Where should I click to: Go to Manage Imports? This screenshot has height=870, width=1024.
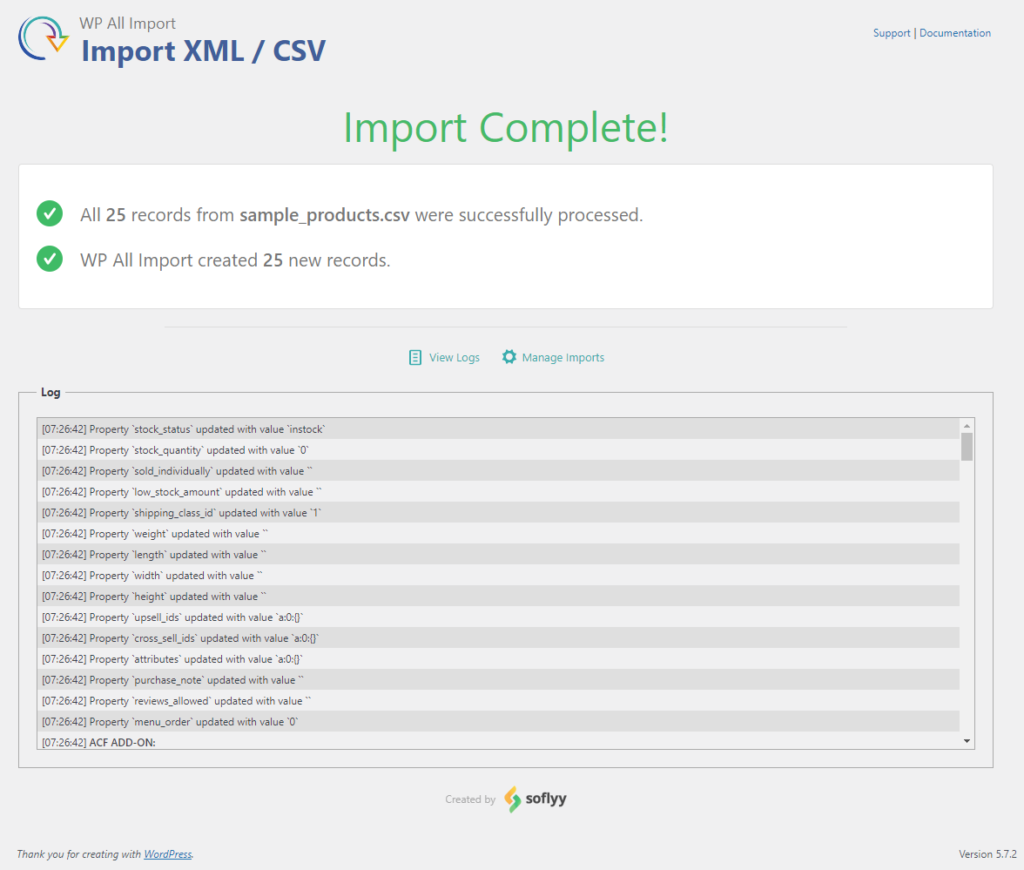(x=563, y=357)
